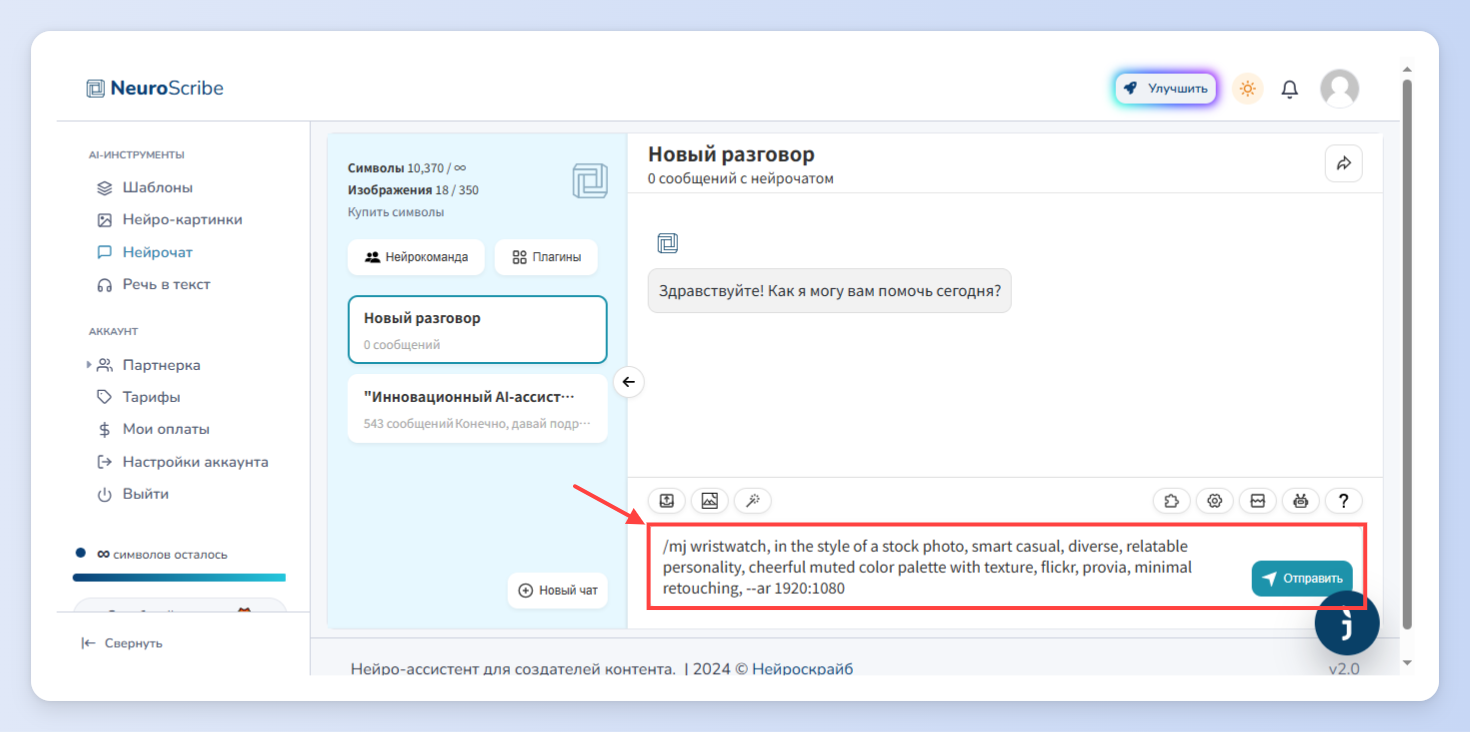Click the share arrow icon

(1344, 163)
